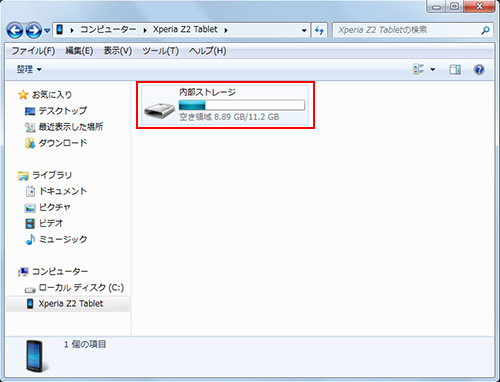Image resolution: width=500 pixels, height=382 pixels.
Task: Refresh the current folder view
Action: pos(319,31)
